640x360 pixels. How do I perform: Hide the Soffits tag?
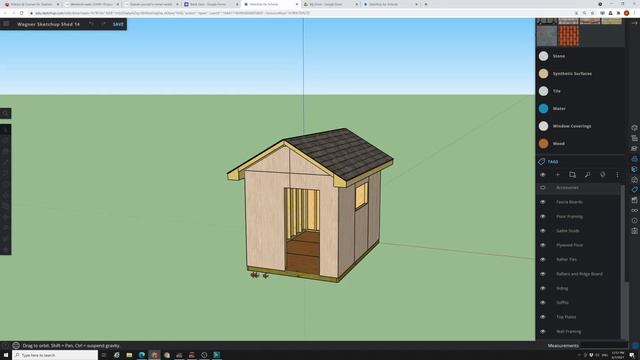point(543,302)
